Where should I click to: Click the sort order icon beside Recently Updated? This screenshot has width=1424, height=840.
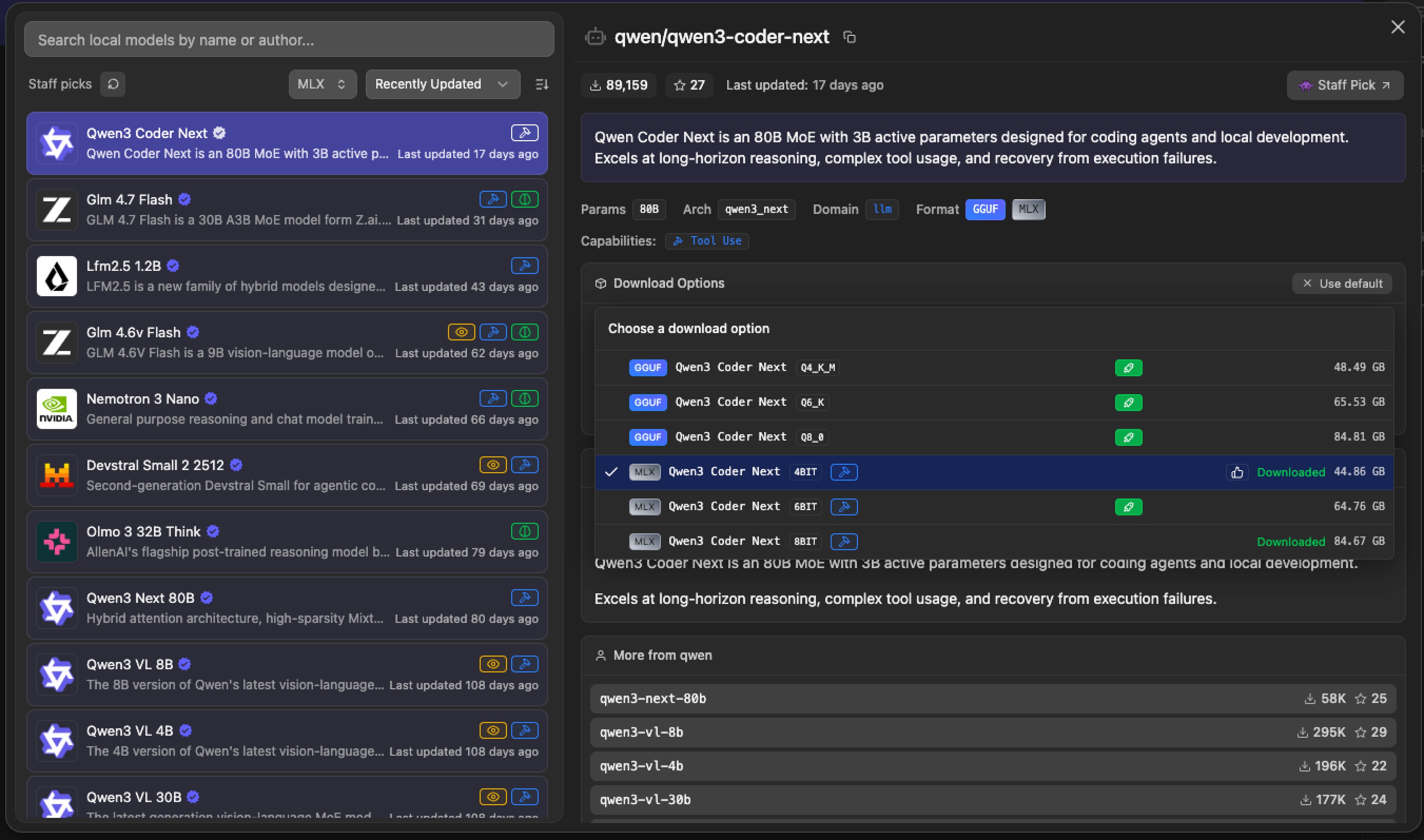[x=542, y=84]
